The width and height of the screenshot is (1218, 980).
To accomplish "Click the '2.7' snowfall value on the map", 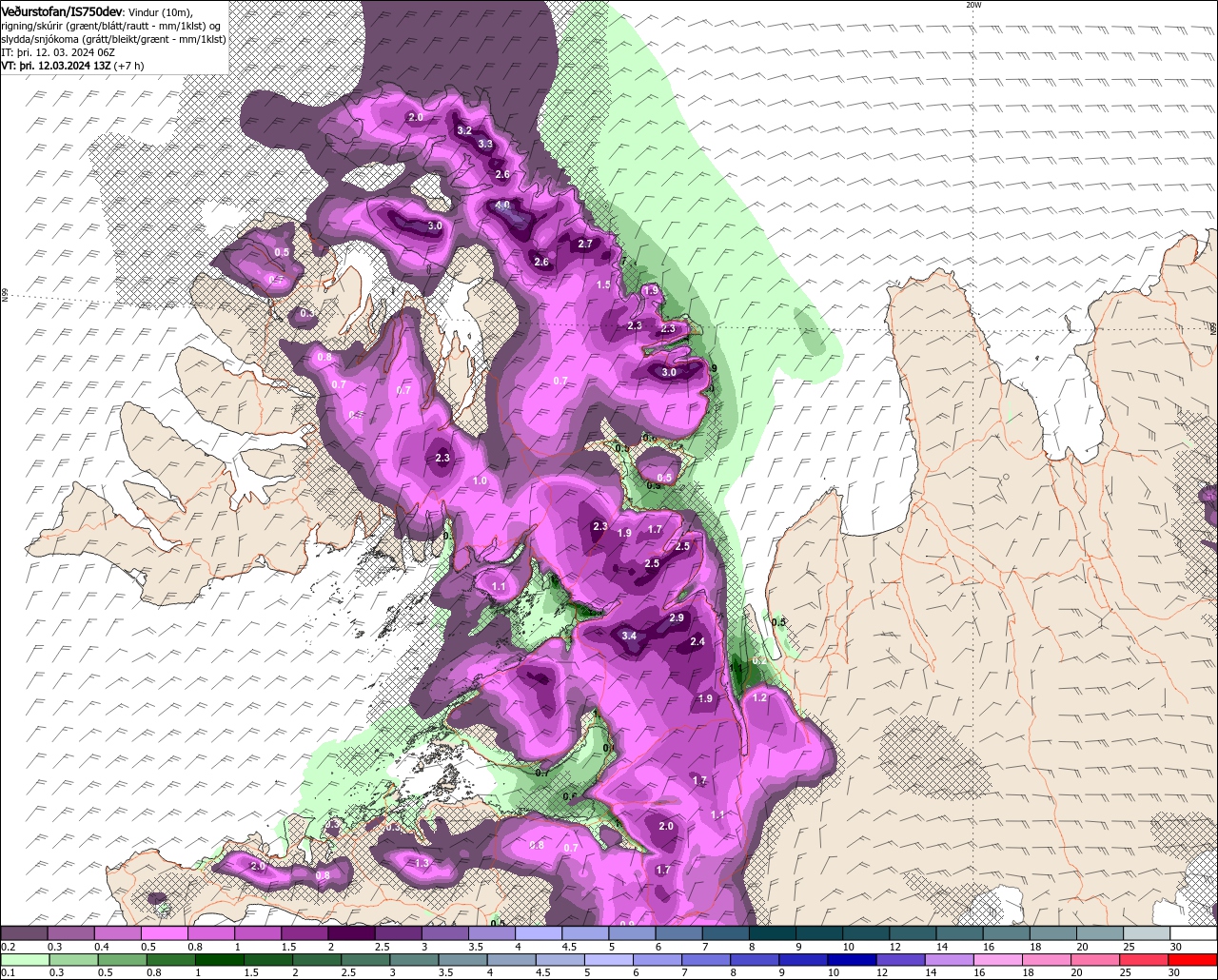I will (x=585, y=245).
